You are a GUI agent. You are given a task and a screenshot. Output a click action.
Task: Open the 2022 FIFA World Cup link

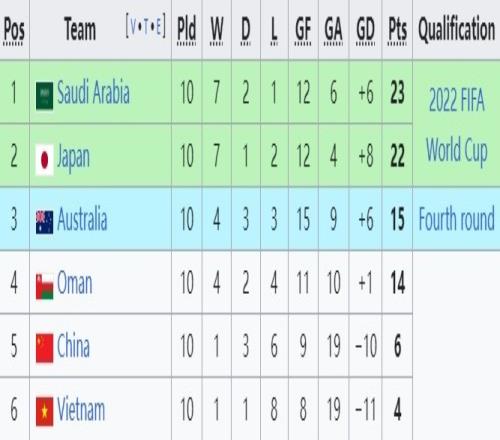point(456,125)
